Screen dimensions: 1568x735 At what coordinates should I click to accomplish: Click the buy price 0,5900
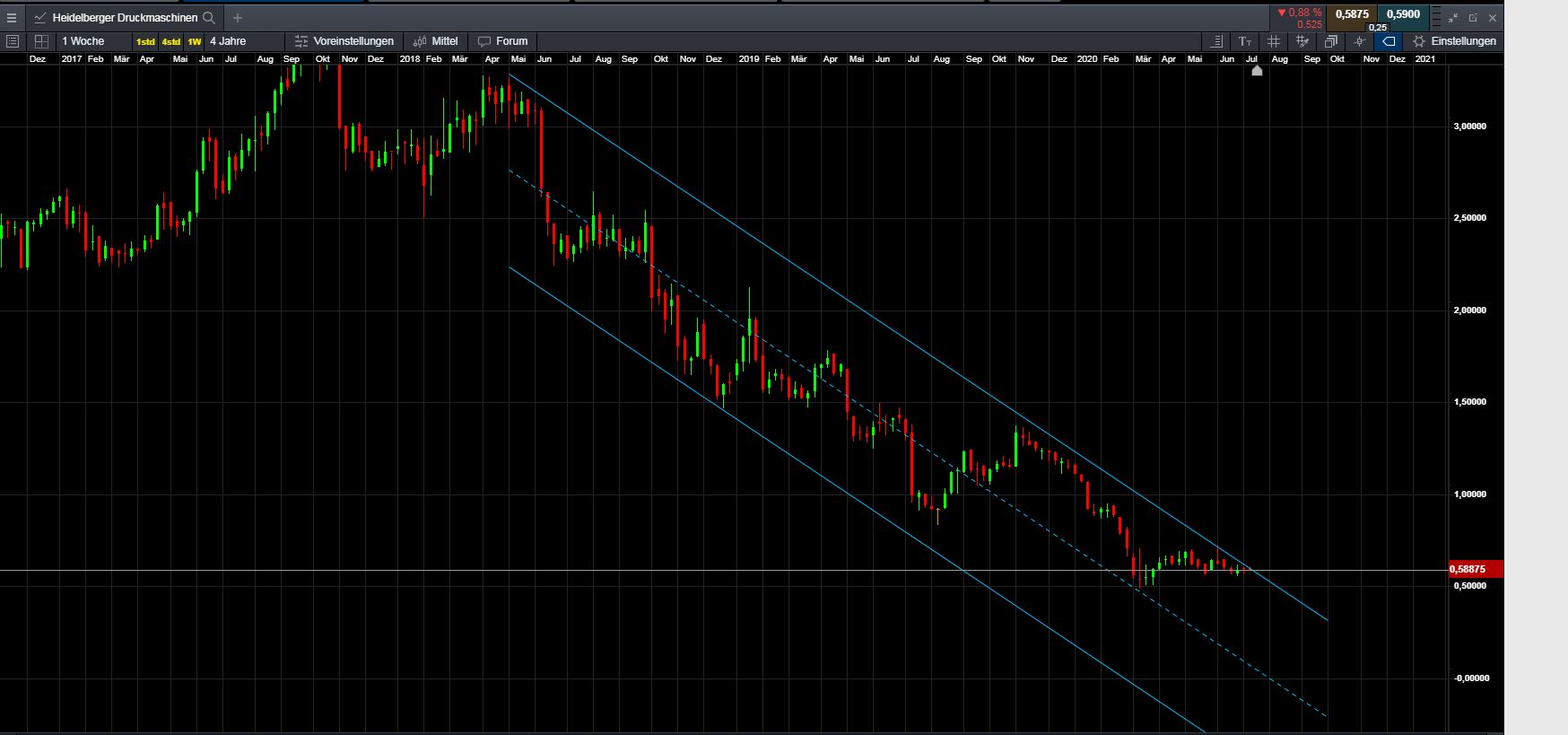(1404, 14)
